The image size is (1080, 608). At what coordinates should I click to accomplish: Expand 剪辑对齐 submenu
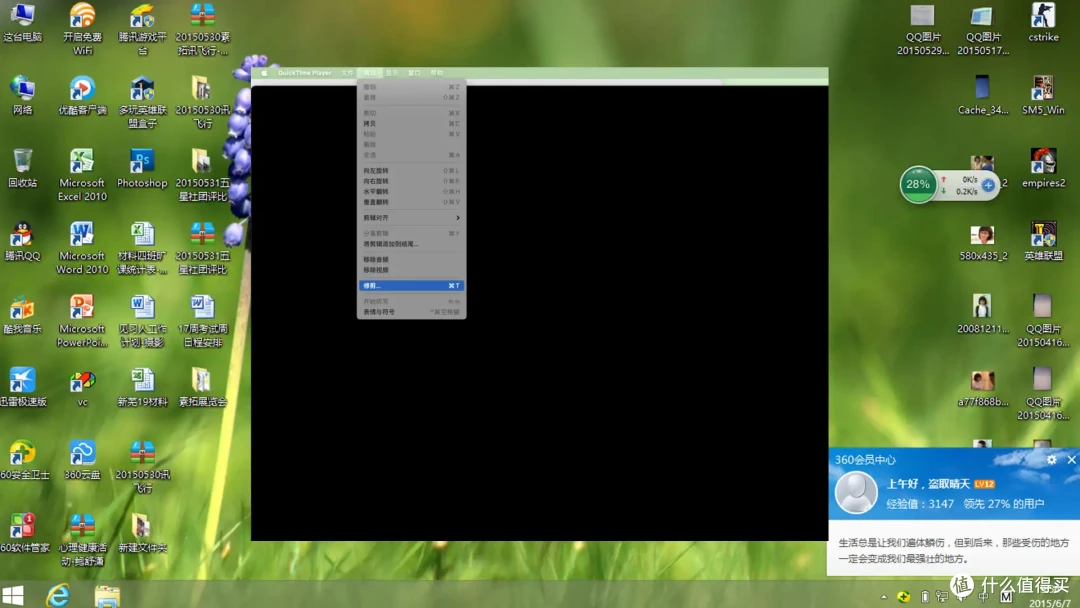[x=411, y=218]
